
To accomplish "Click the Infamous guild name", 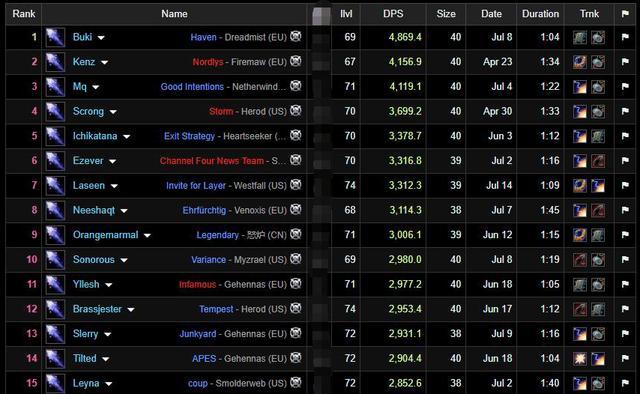I will click(197, 285).
